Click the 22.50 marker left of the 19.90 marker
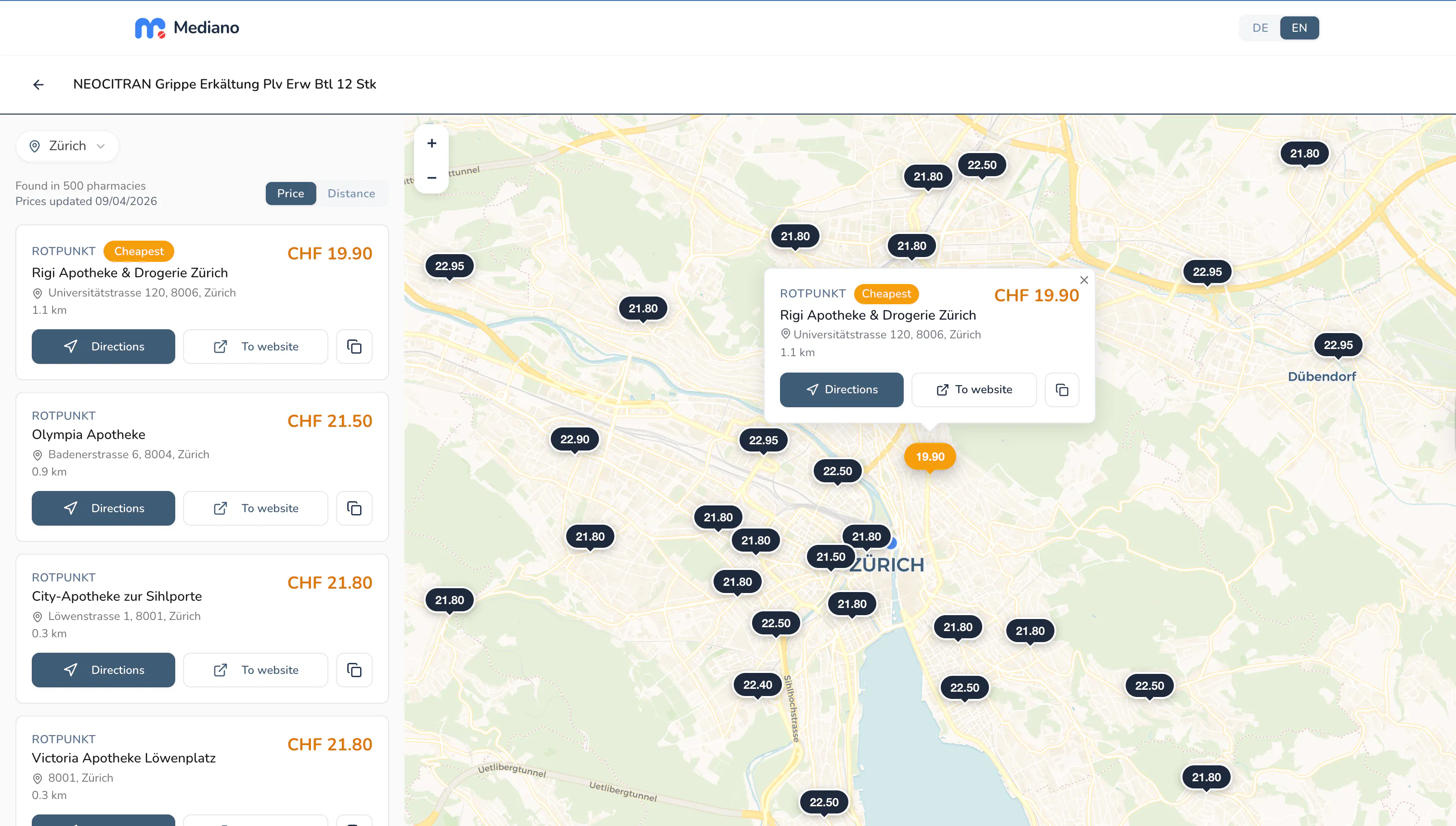Image resolution: width=1456 pixels, height=826 pixels. click(x=837, y=471)
